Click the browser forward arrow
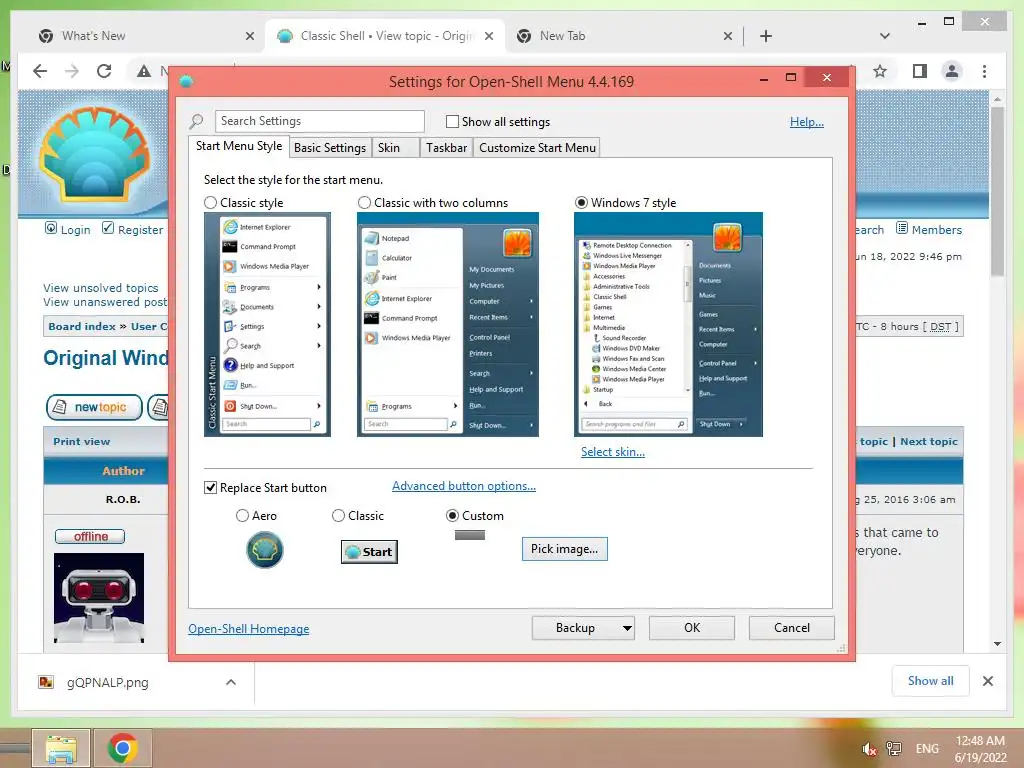 [x=72, y=71]
